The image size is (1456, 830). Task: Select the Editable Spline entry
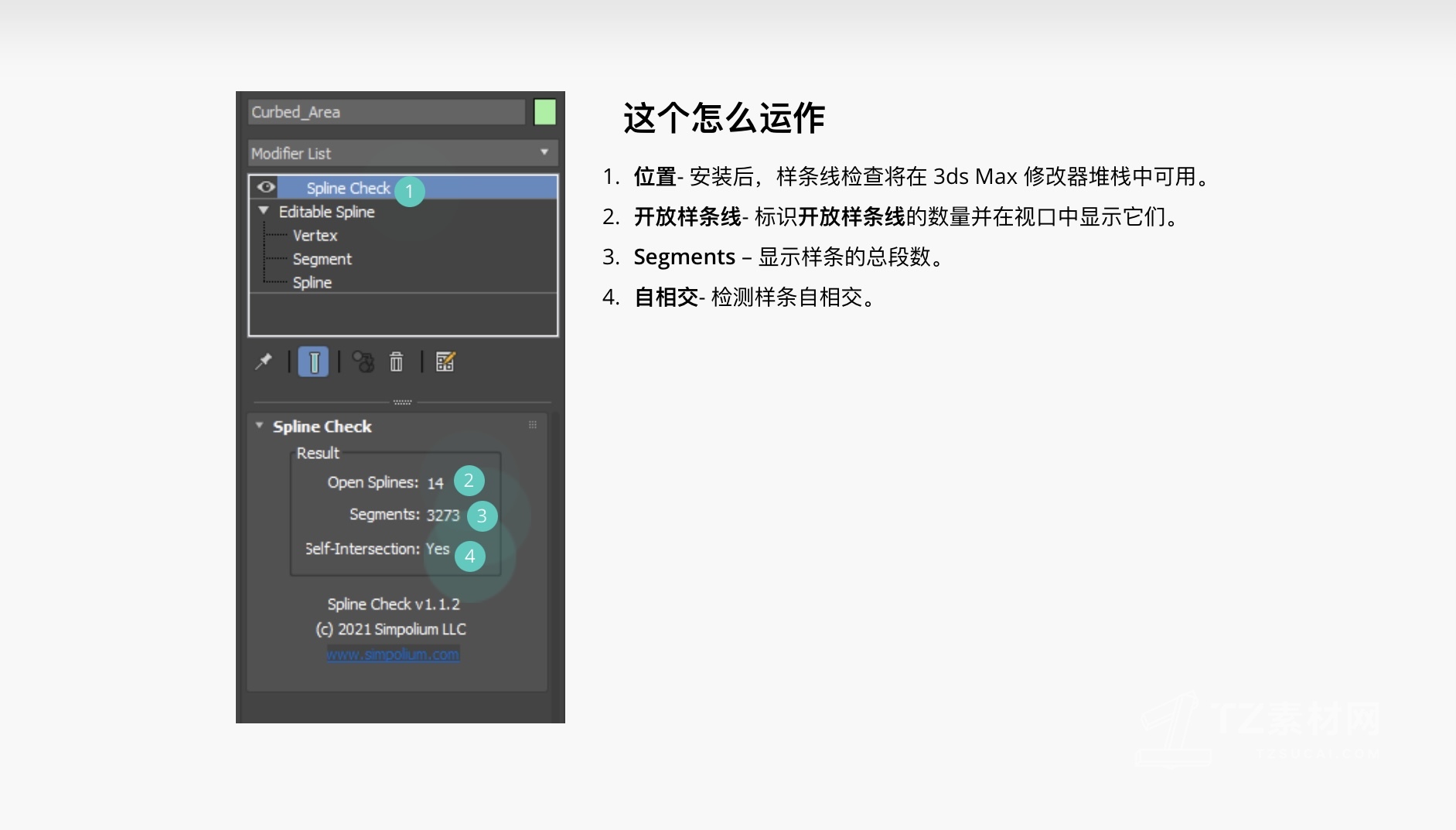pyautogui.click(x=326, y=212)
